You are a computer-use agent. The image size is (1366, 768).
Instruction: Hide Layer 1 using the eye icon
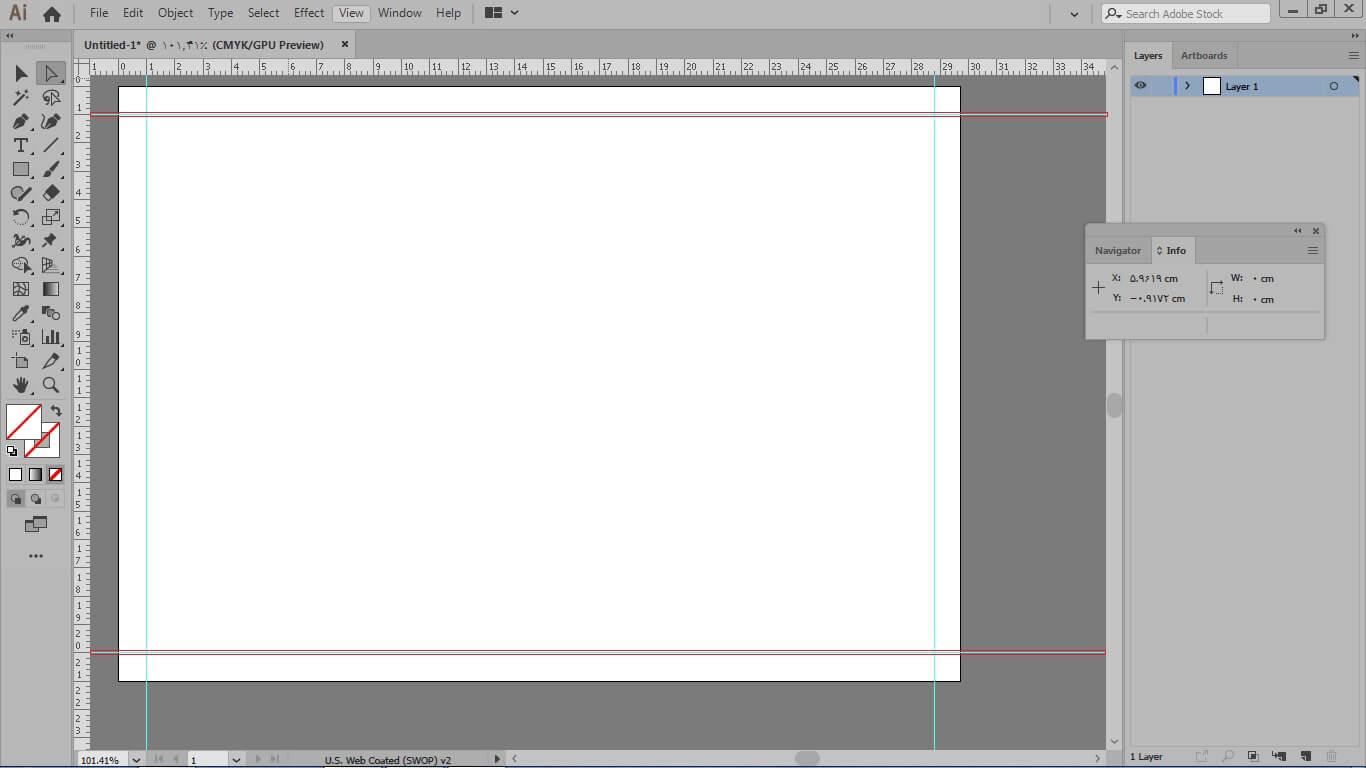coord(1141,86)
